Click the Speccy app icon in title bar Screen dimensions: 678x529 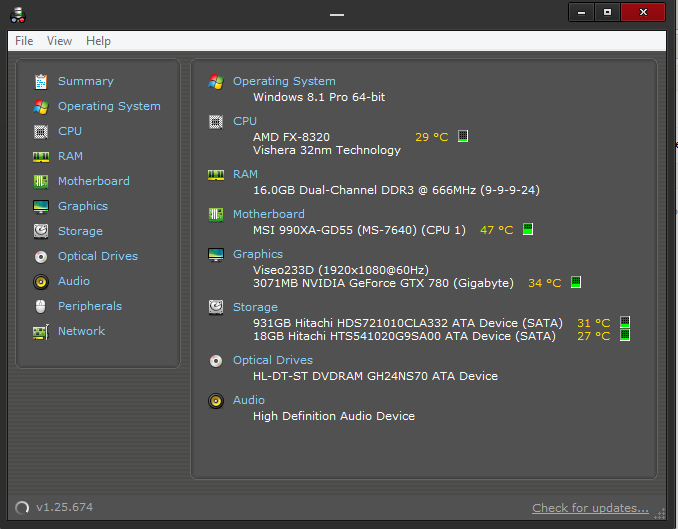click(18, 15)
